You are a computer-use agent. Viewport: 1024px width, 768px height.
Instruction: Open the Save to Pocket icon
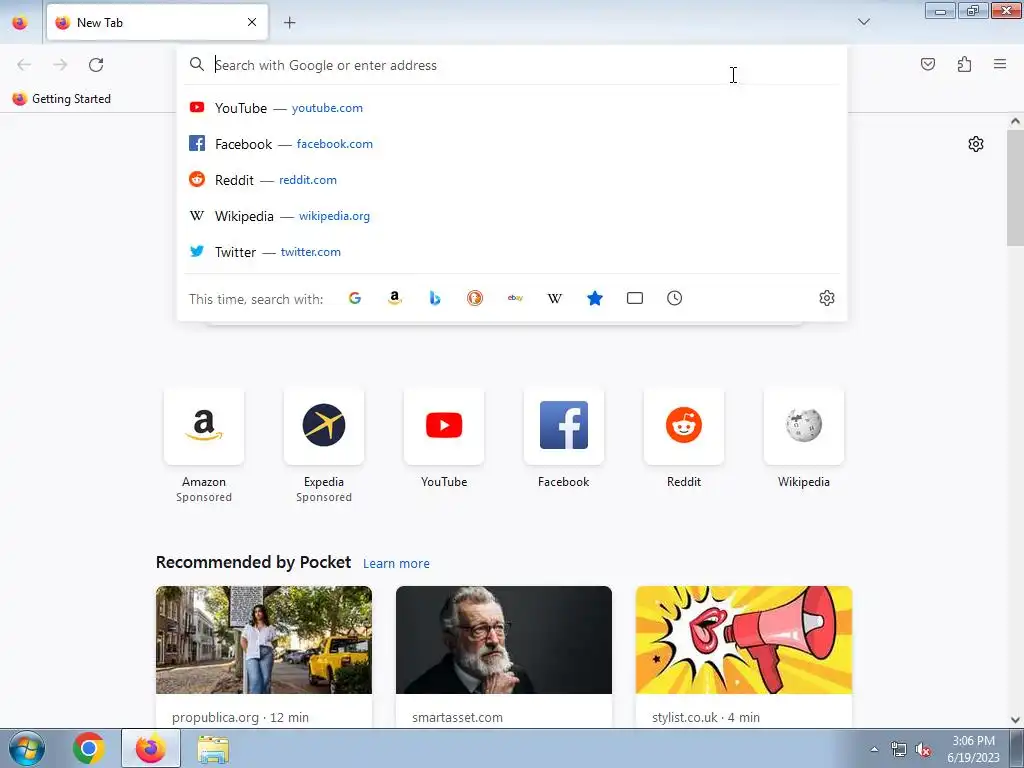point(927,64)
